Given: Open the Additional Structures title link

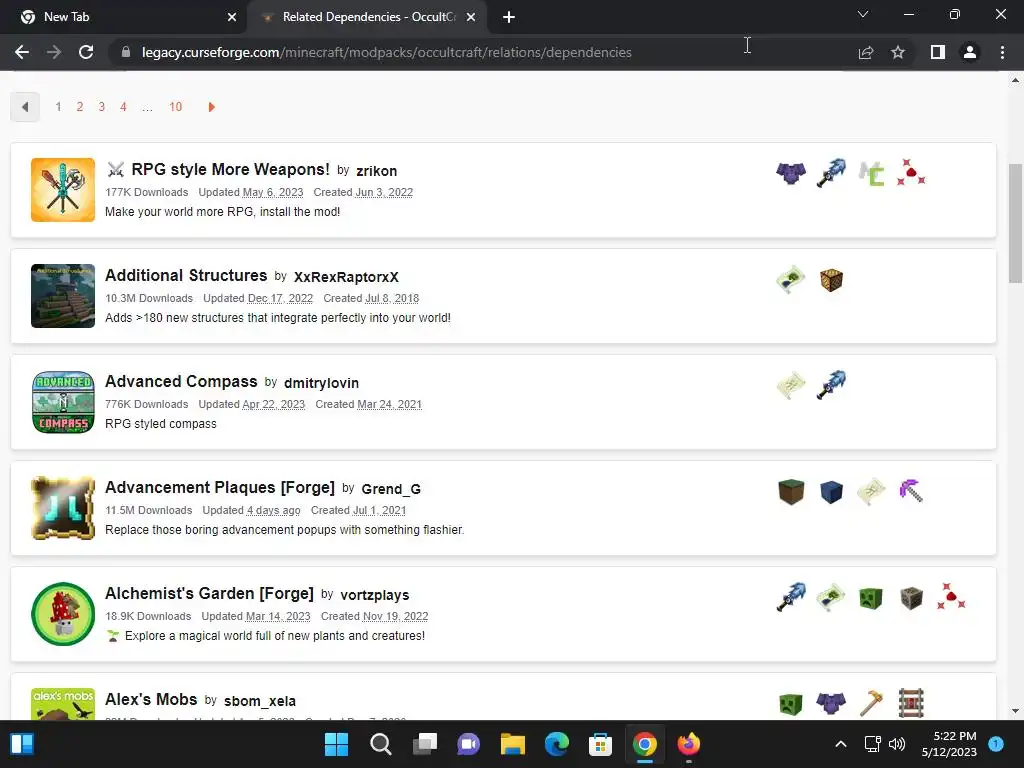Looking at the screenshot, I should pos(186,276).
